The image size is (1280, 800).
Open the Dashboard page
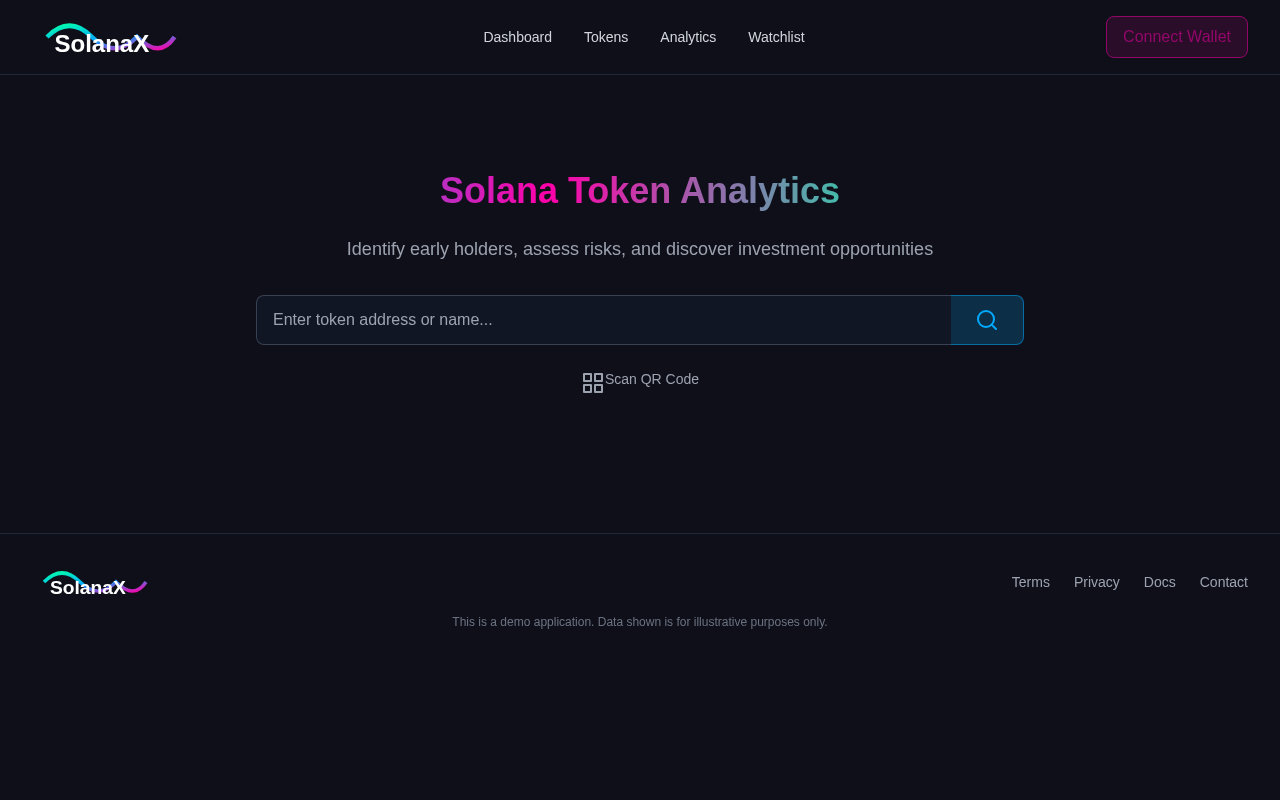click(x=517, y=36)
